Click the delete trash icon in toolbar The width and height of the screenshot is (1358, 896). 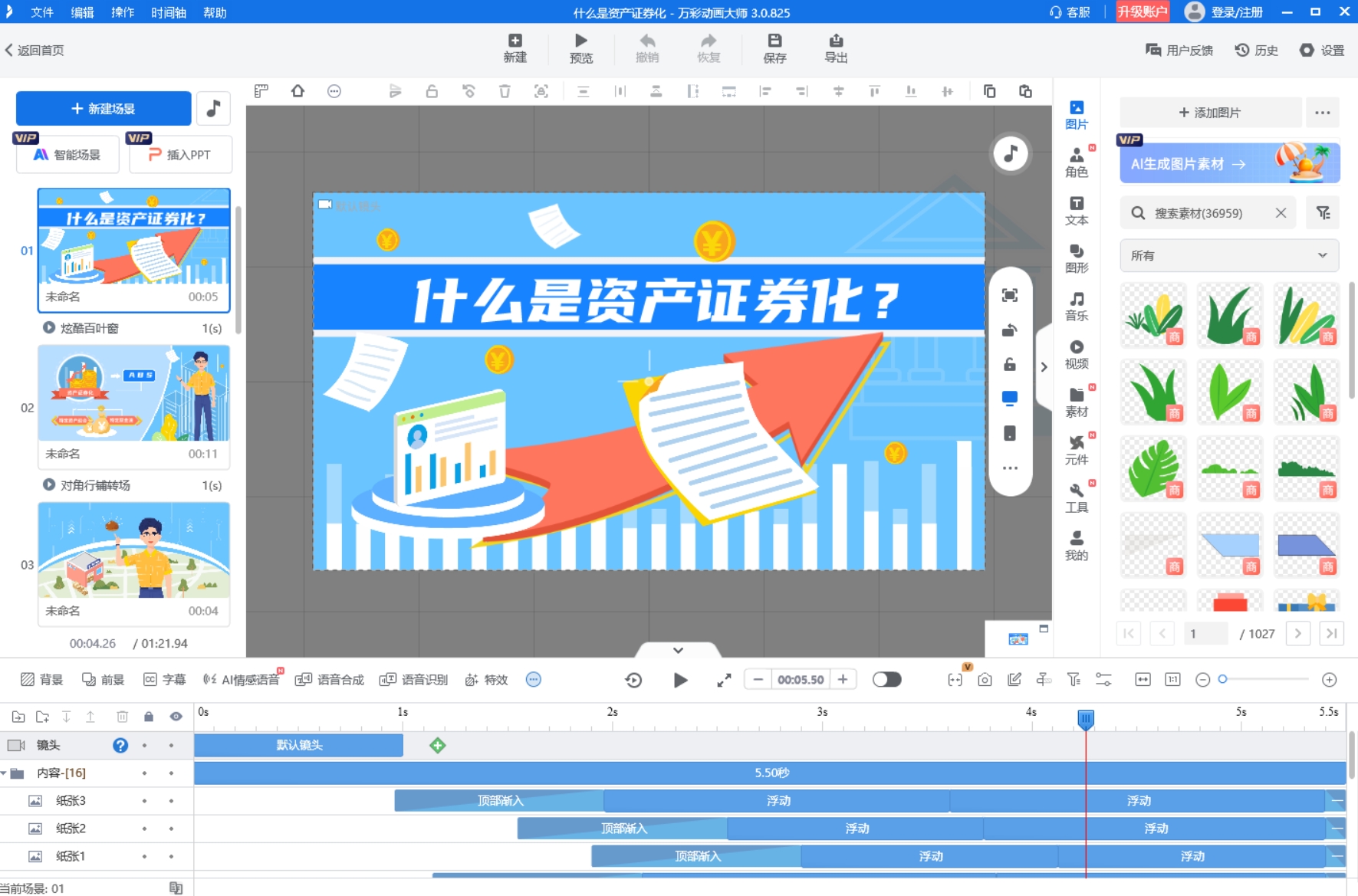505,91
